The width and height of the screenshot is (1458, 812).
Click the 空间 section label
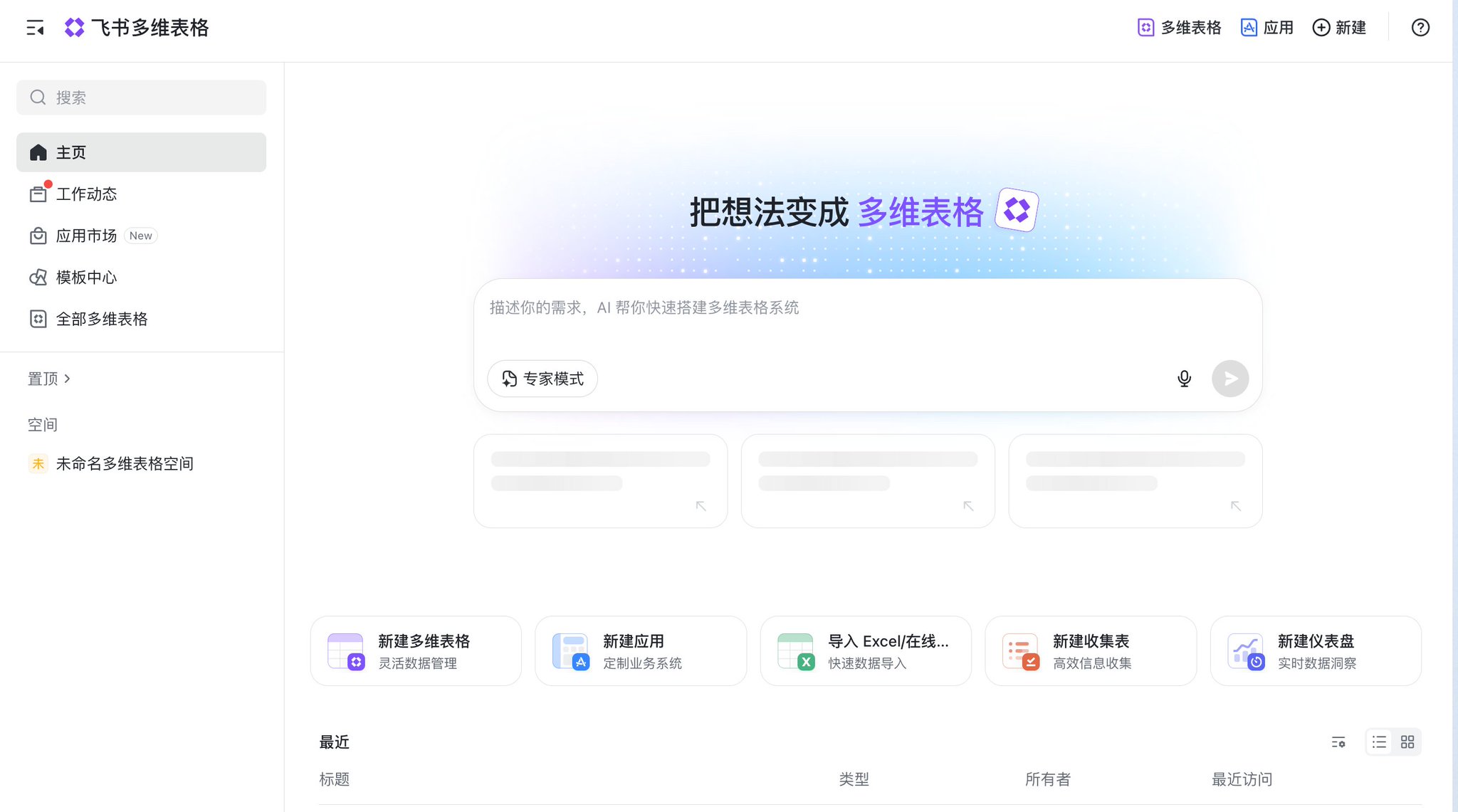point(43,425)
